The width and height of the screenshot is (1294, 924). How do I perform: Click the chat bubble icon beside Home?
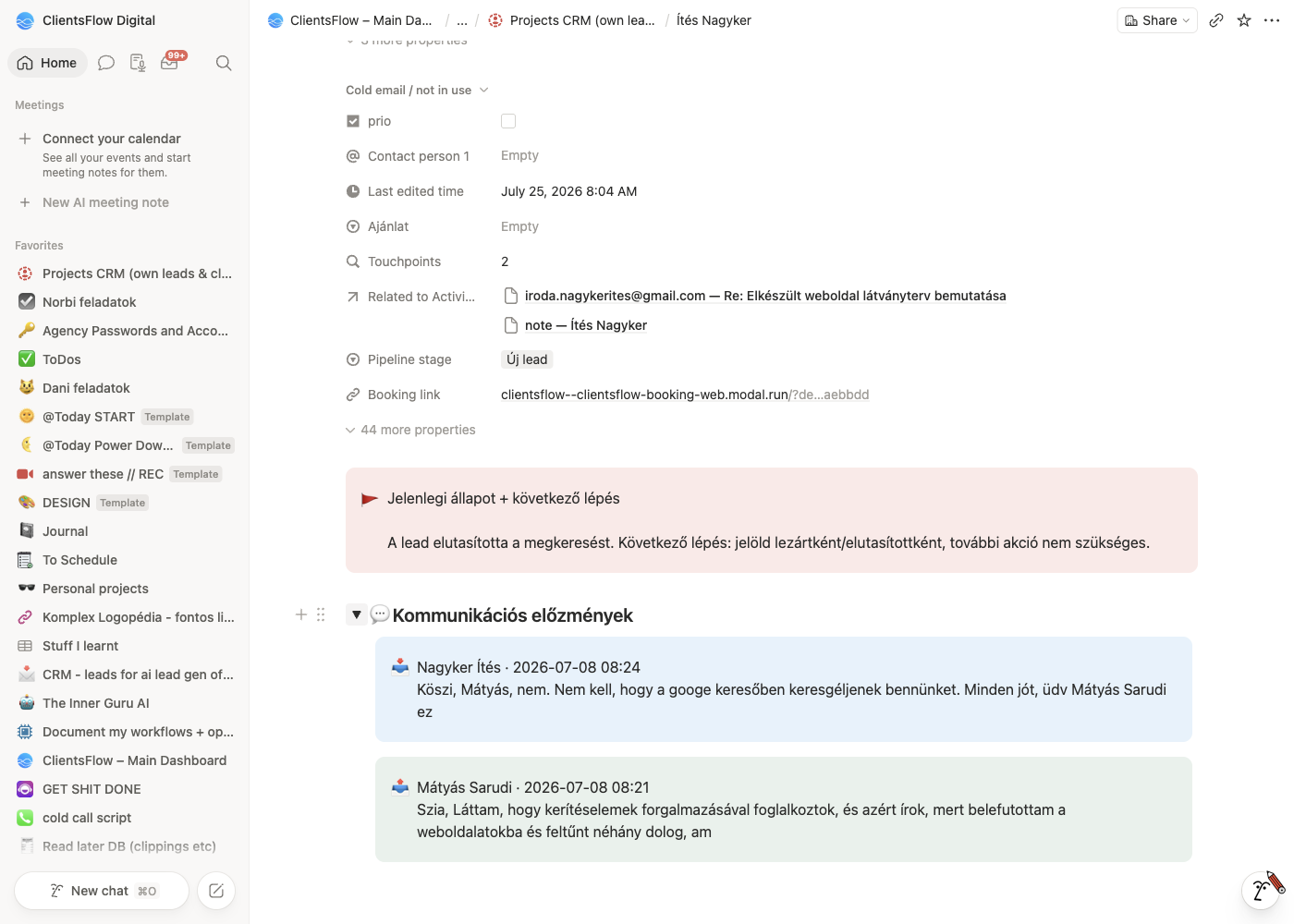pos(106,63)
